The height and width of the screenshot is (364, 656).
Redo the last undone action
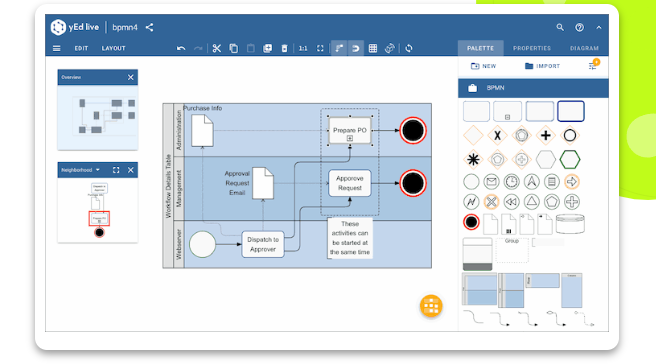click(198, 48)
